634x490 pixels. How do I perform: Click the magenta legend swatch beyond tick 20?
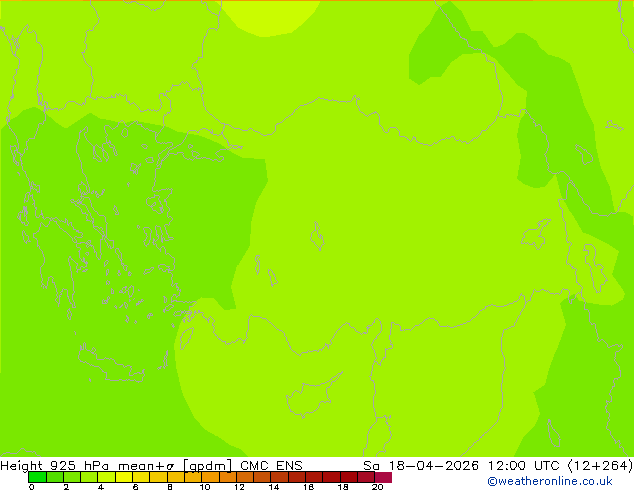384,477
